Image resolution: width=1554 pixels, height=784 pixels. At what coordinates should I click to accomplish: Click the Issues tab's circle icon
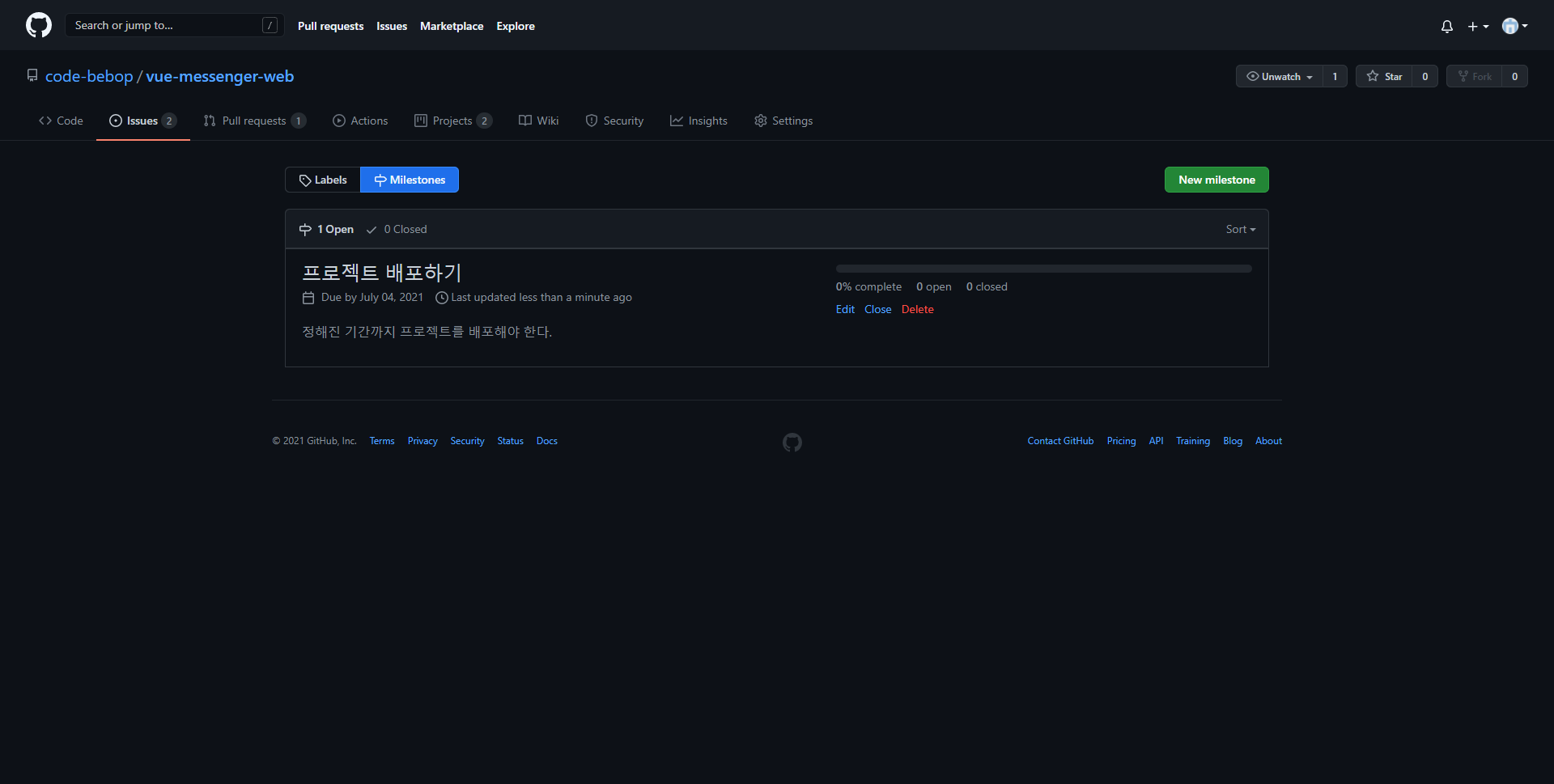point(116,121)
